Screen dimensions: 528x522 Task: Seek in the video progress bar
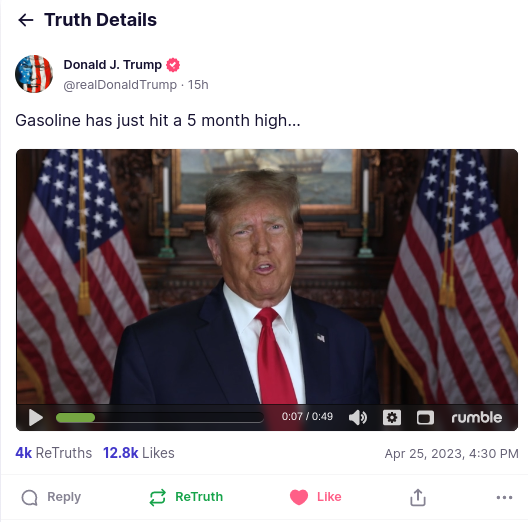click(x=160, y=418)
